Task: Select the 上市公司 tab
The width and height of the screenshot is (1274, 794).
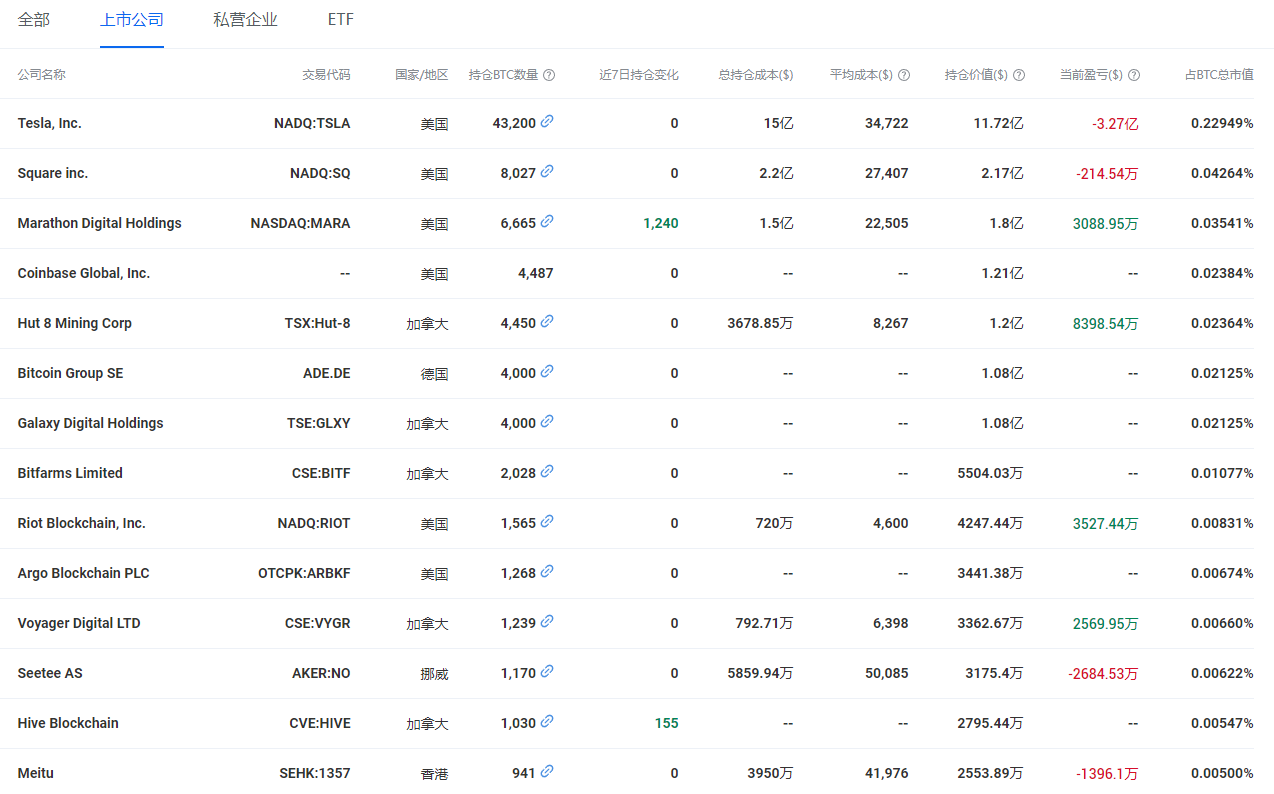Action: pyautogui.click(x=132, y=20)
